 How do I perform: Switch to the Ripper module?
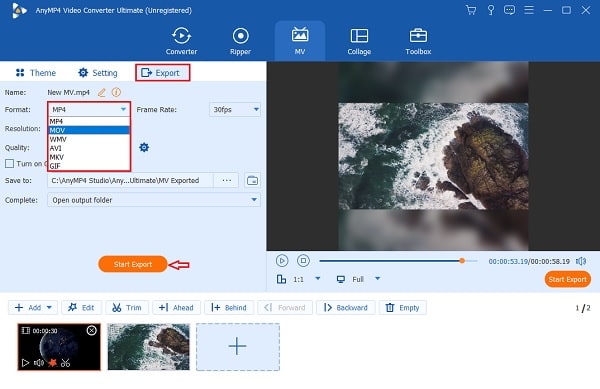[x=240, y=41]
